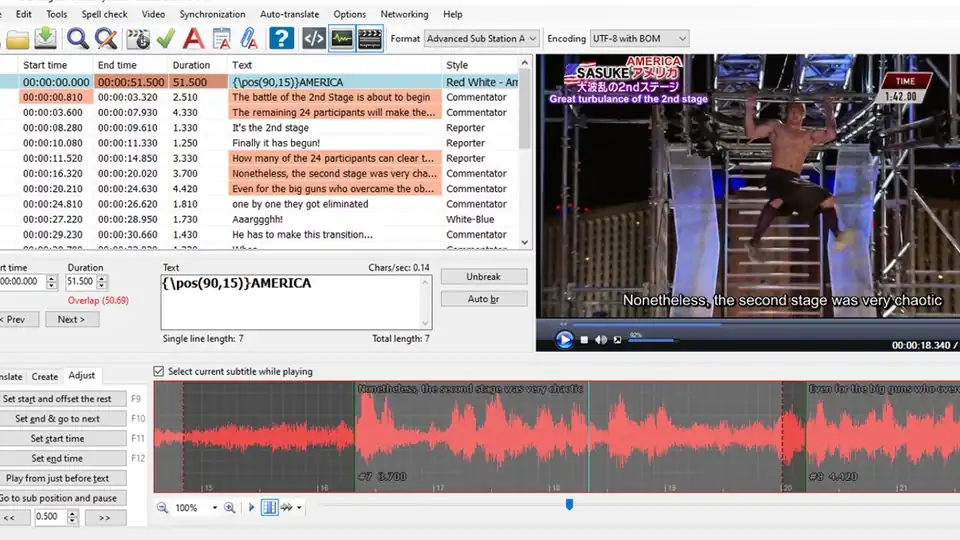Click Set start and offset the rest
Image resolution: width=960 pixels, height=540 pixels.
[x=61, y=399]
